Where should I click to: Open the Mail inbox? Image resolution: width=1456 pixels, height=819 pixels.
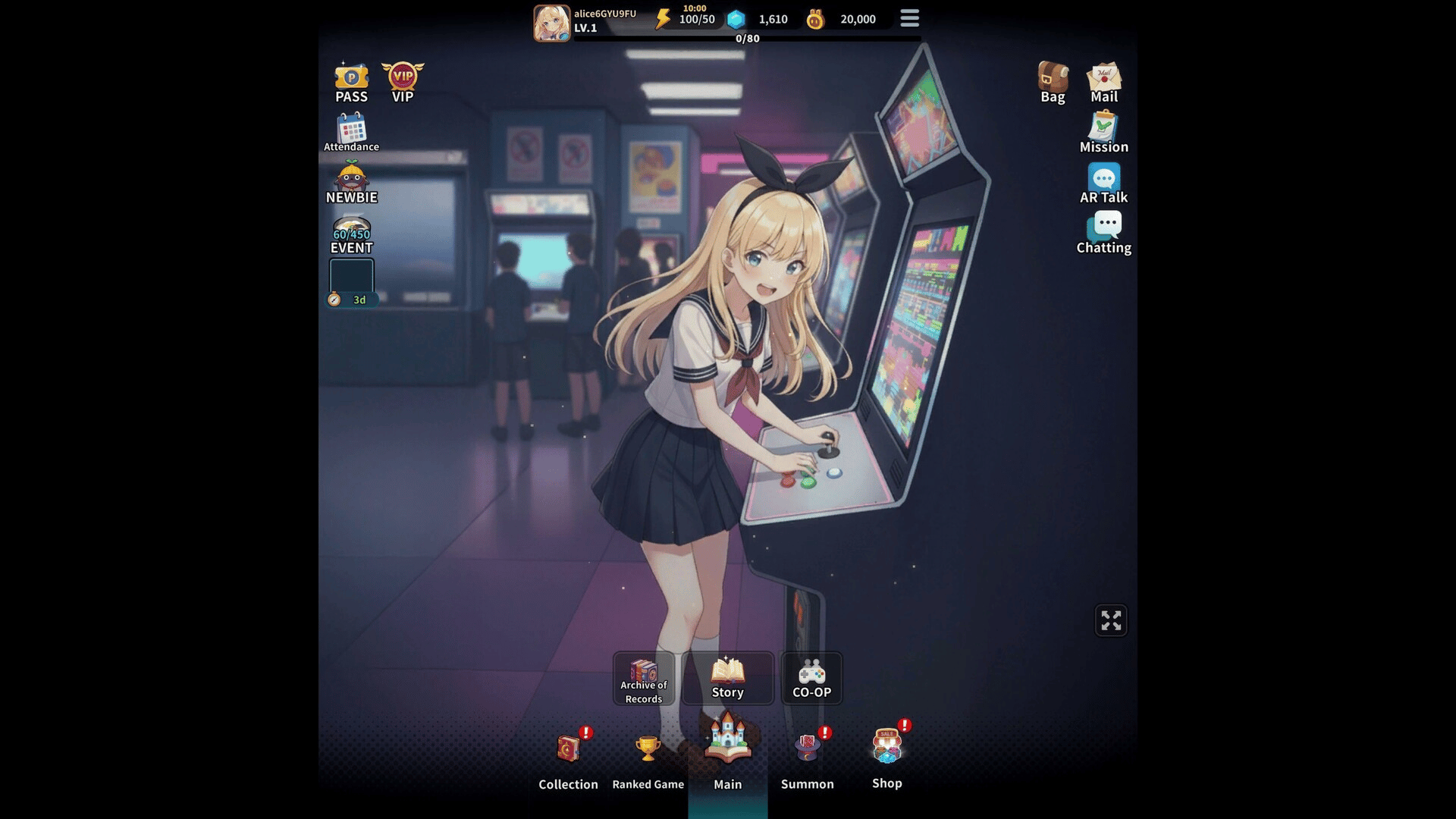(x=1104, y=82)
